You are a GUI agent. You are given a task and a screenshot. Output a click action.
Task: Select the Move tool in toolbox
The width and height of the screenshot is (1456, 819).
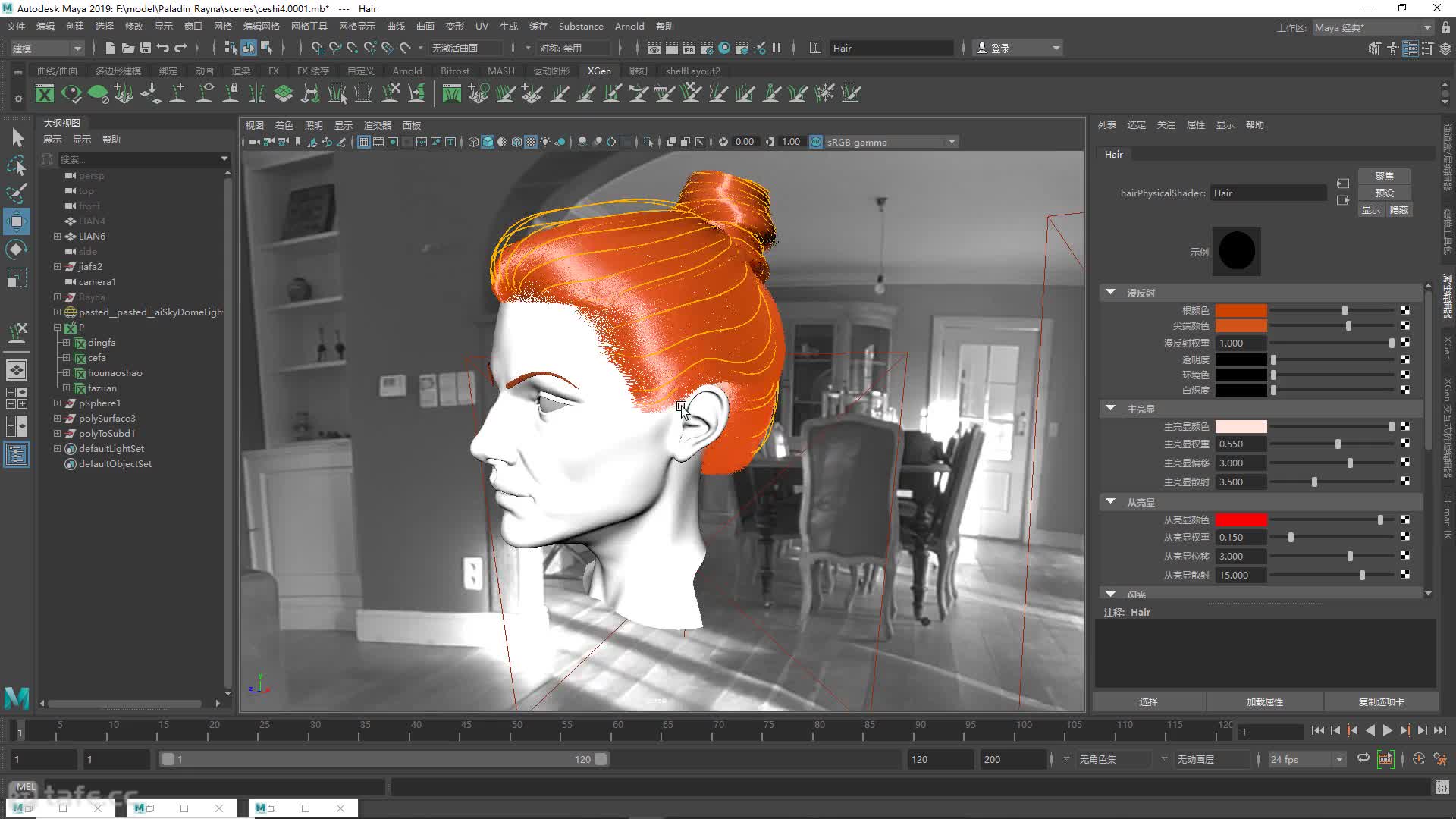(17, 221)
